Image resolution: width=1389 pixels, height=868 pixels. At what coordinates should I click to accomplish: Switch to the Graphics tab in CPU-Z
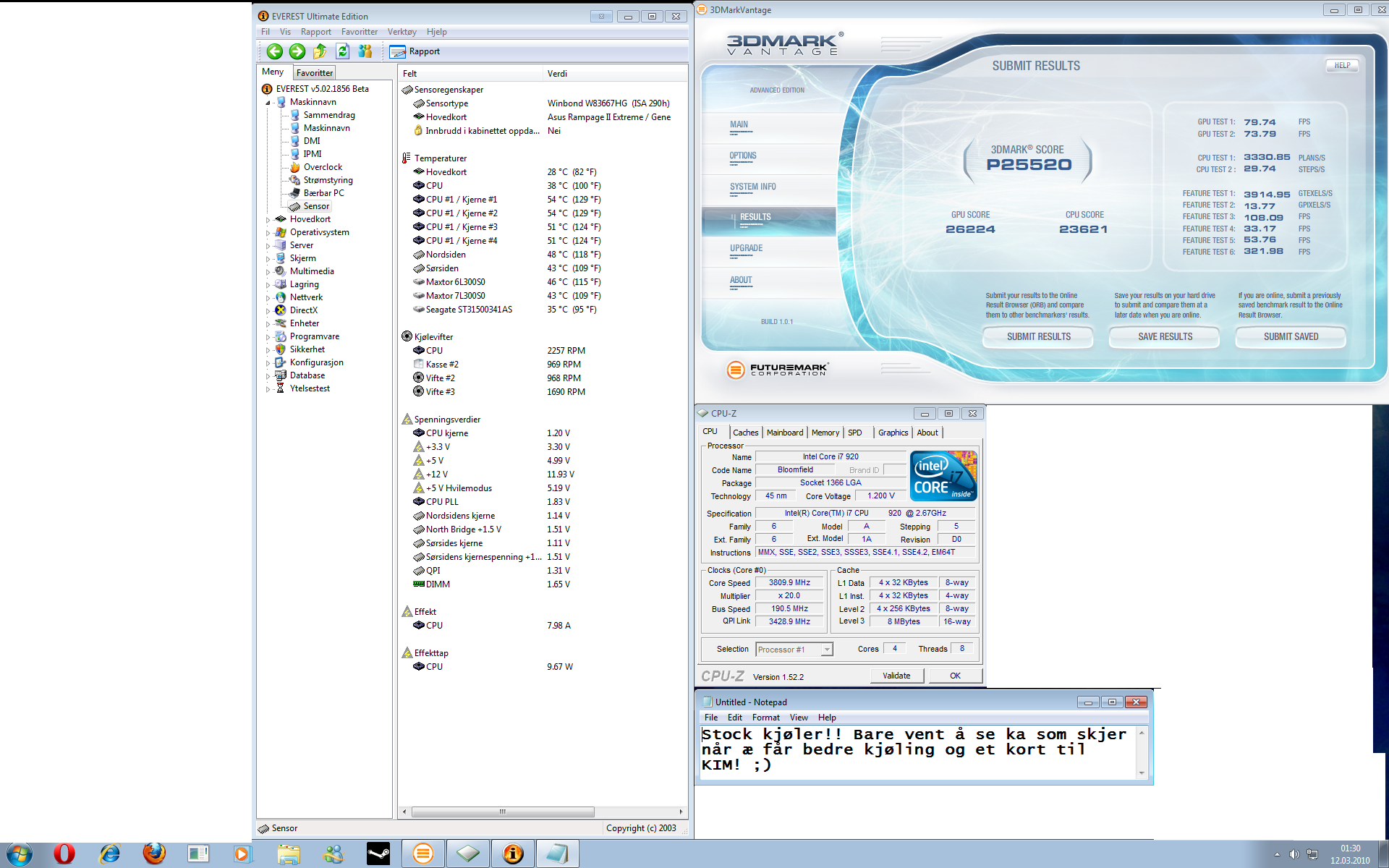(x=893, y=433)
